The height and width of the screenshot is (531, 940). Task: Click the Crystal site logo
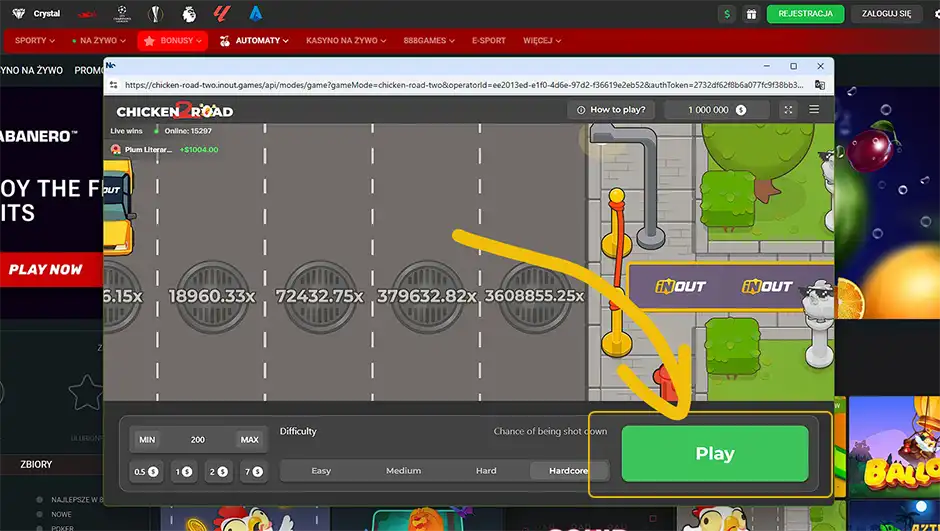click(x=36, y=13)
